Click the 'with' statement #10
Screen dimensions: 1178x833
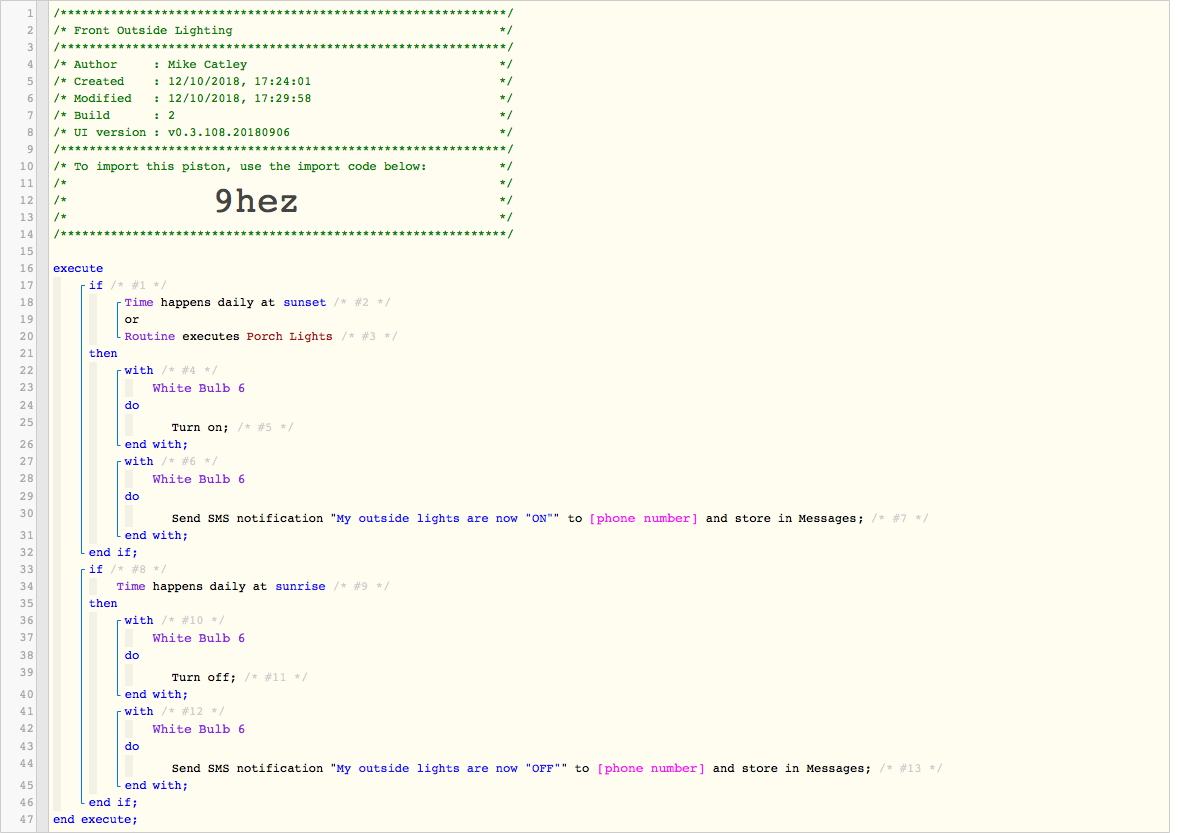pyautogui.click(x=139, y=620)
